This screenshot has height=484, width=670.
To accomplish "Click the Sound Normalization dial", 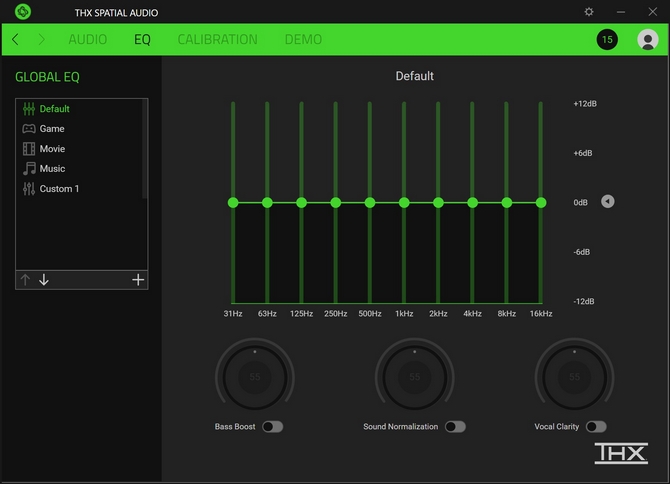I will (x=414, y=377).
